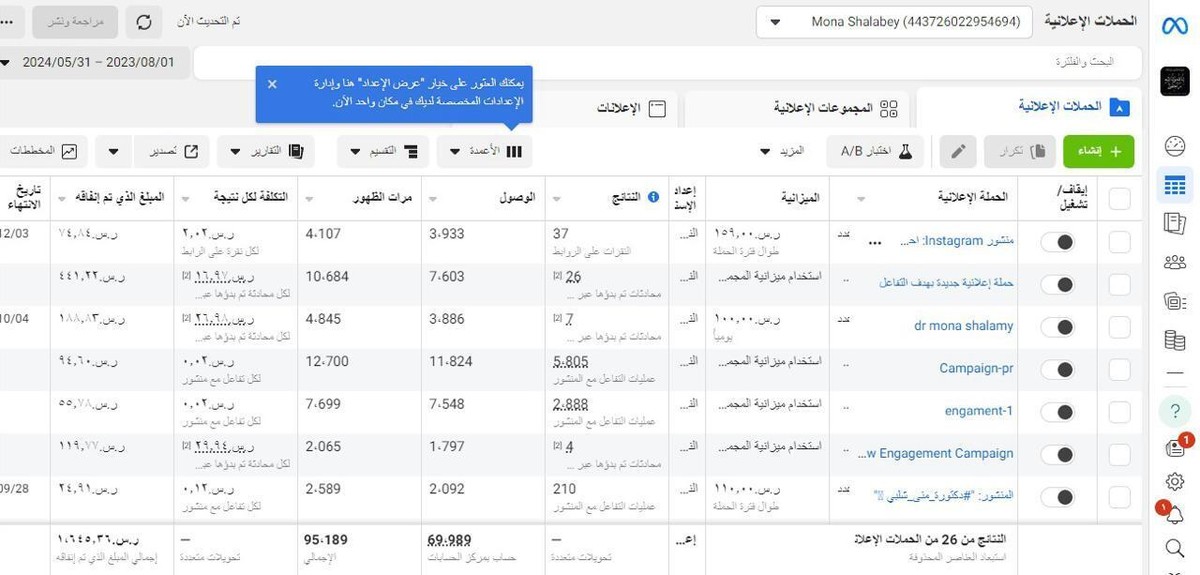Viewport: 1200px width, 575px height.
Task: Click the تصدير export button
Action: click(170, 151)
